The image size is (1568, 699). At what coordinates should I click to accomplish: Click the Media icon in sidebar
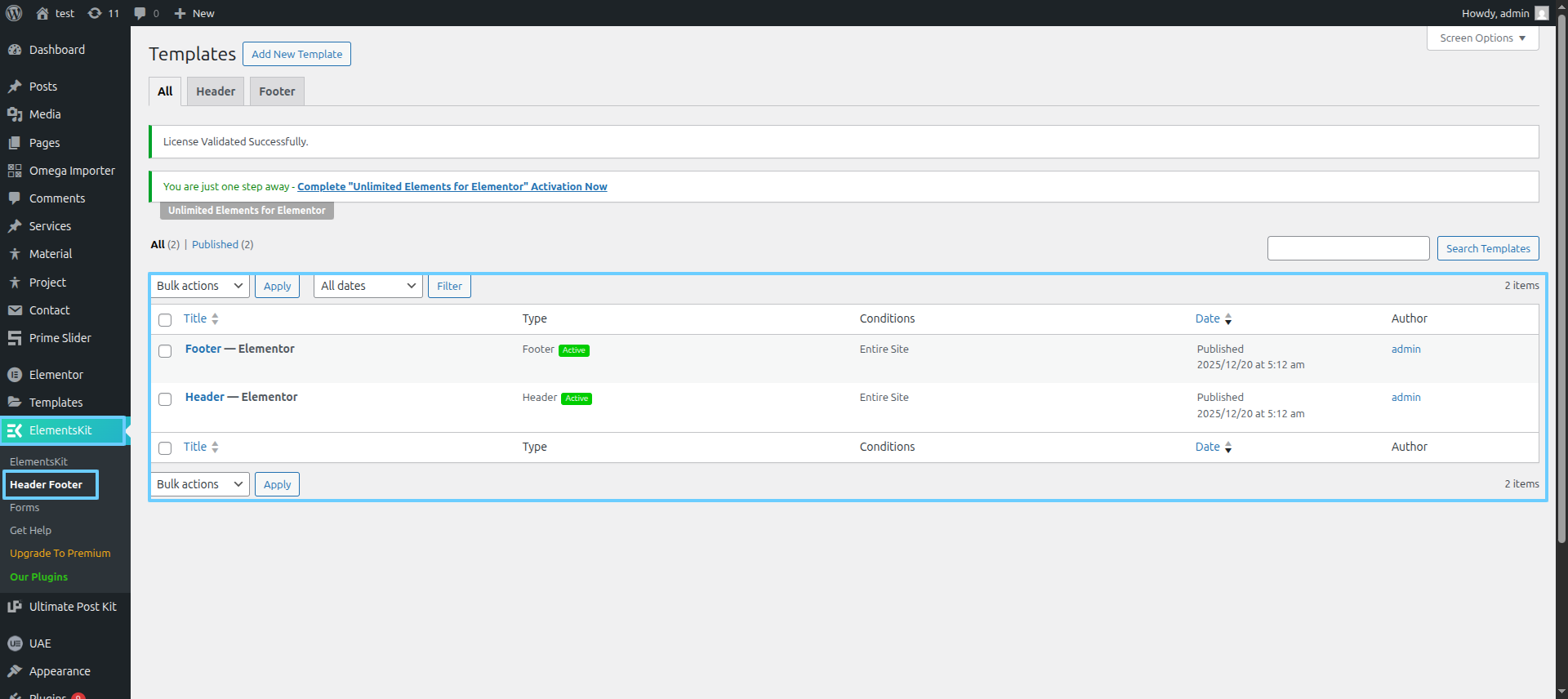click(15, 114)
